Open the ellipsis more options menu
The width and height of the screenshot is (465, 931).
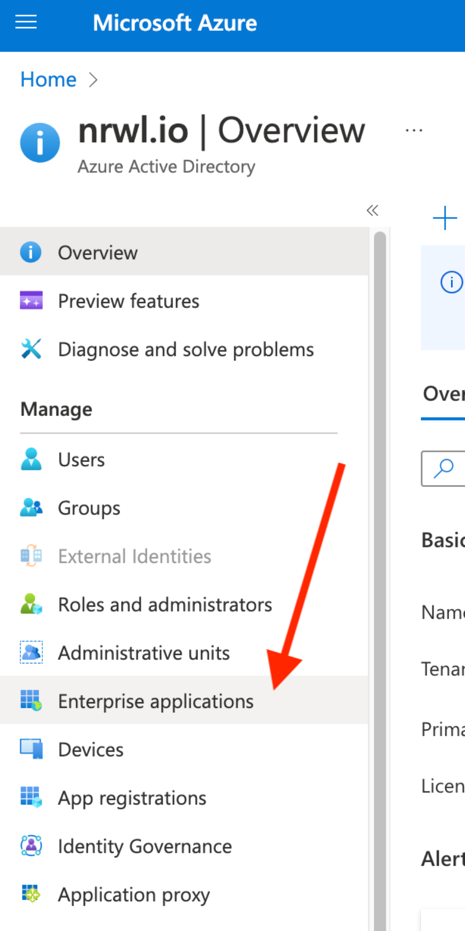pos(414,130)
